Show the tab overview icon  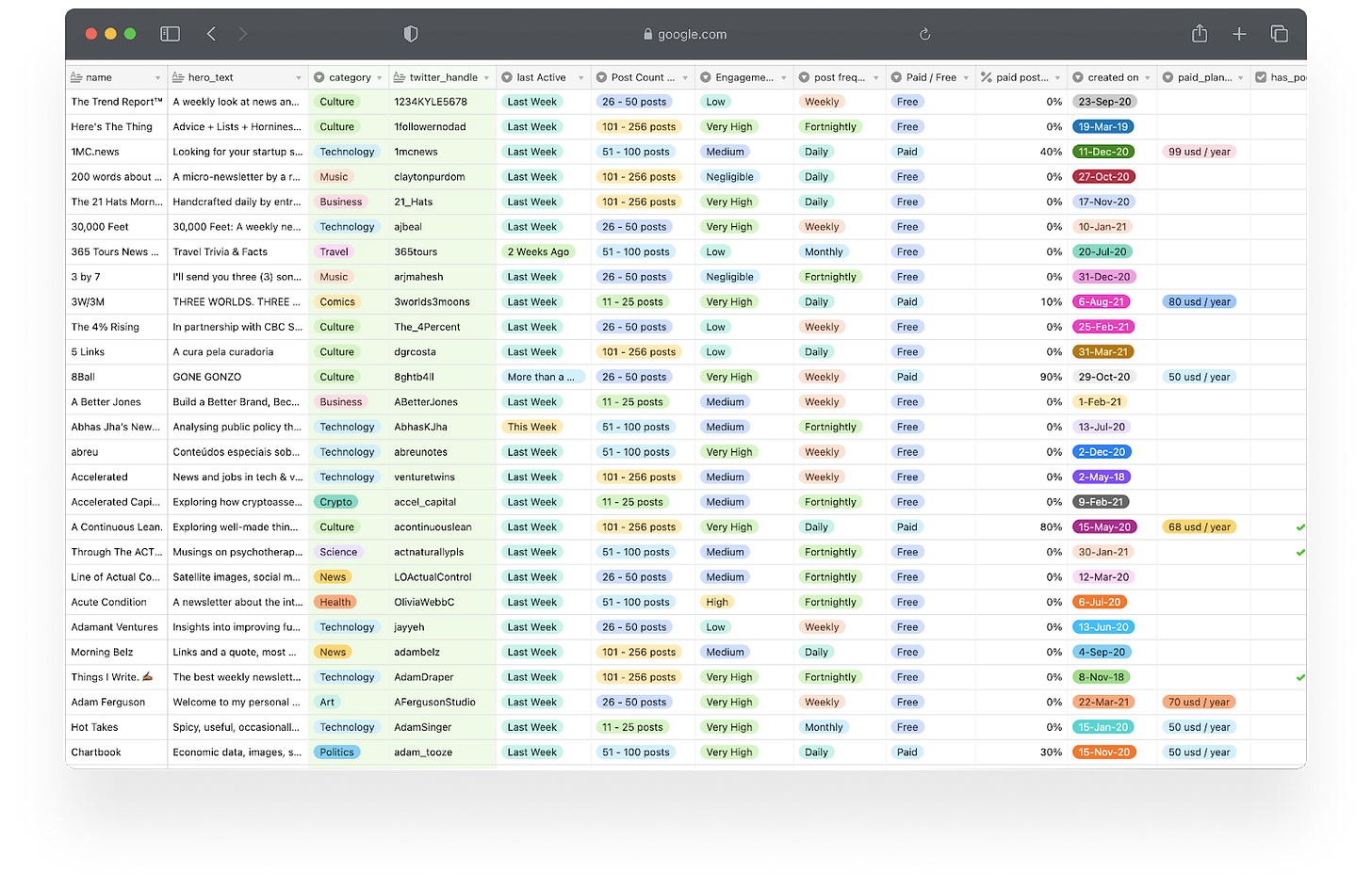[1279, 34]
